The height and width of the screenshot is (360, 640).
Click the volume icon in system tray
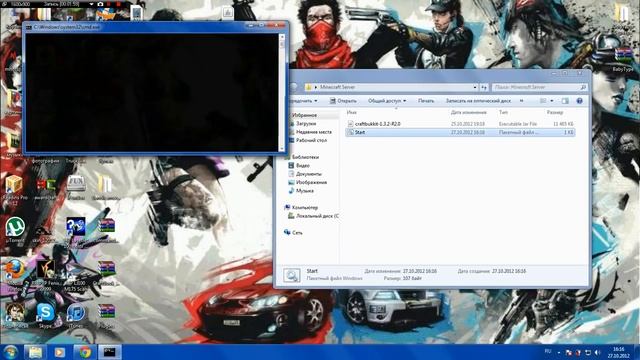(x=598, y=352)
